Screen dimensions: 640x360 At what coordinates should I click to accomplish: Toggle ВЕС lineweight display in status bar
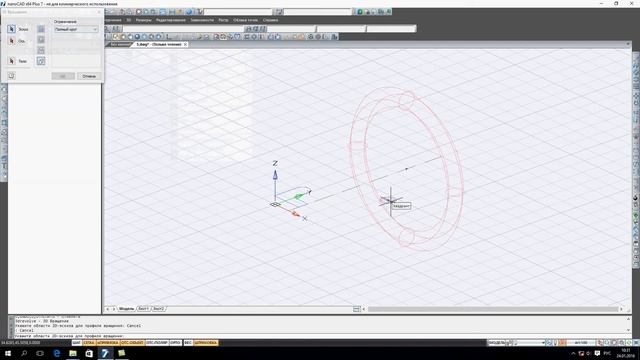click(188, 343)
